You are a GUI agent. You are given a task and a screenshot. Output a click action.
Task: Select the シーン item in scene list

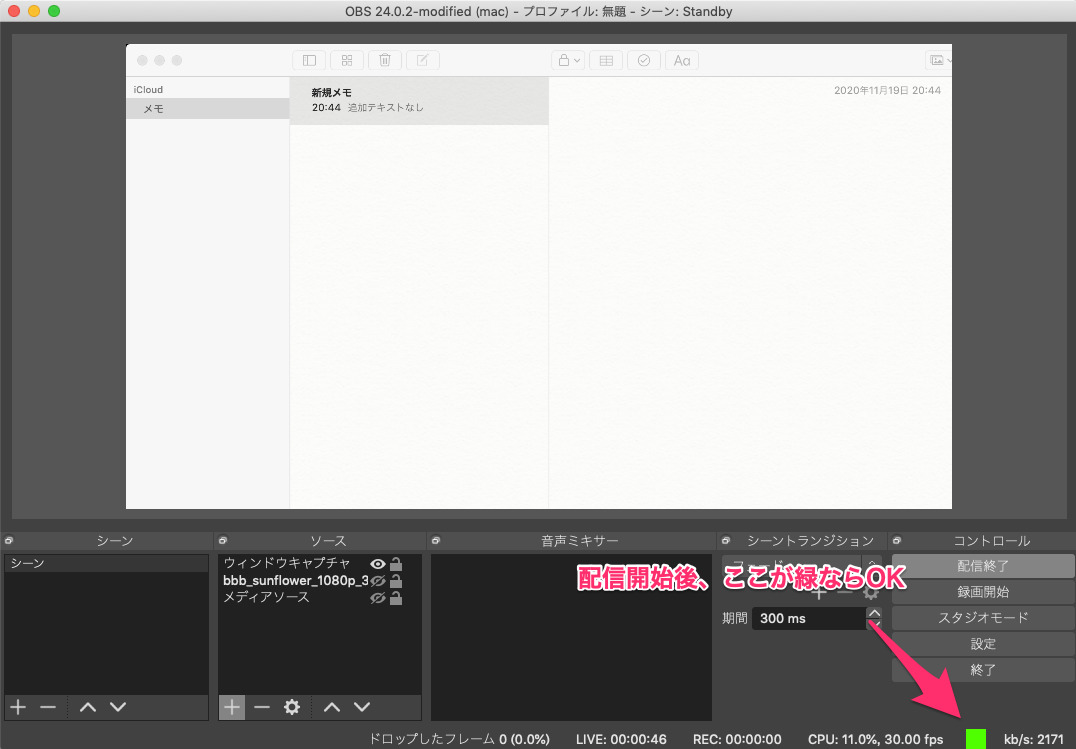tap(106, 563)
